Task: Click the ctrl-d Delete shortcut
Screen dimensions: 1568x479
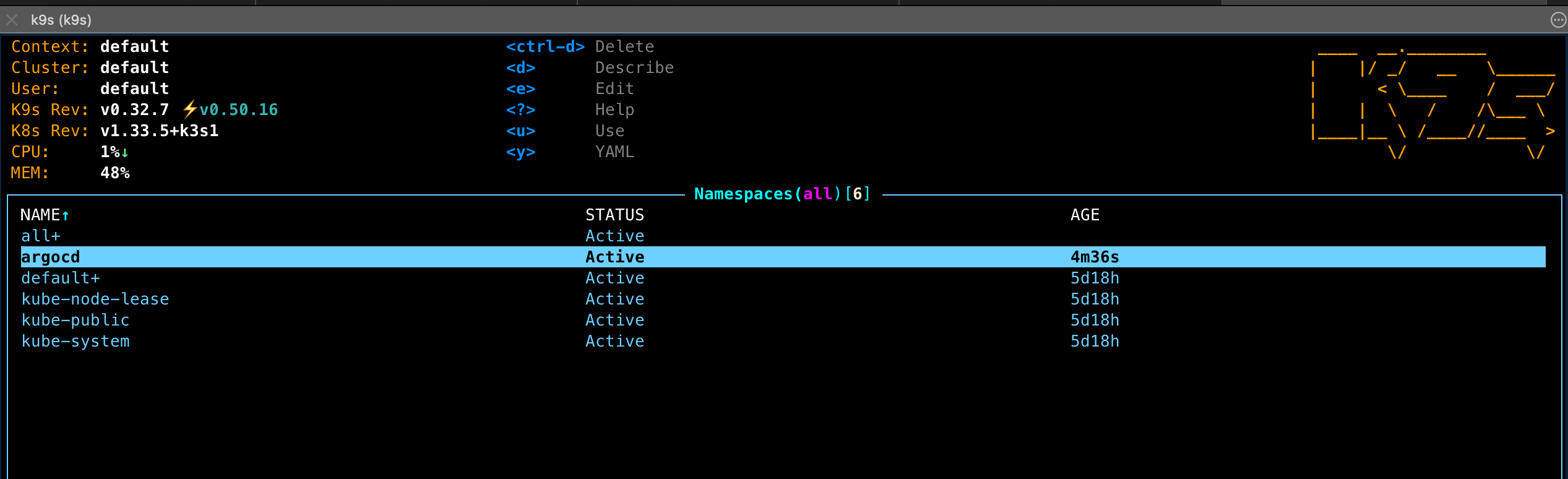Action: (579, 46)
